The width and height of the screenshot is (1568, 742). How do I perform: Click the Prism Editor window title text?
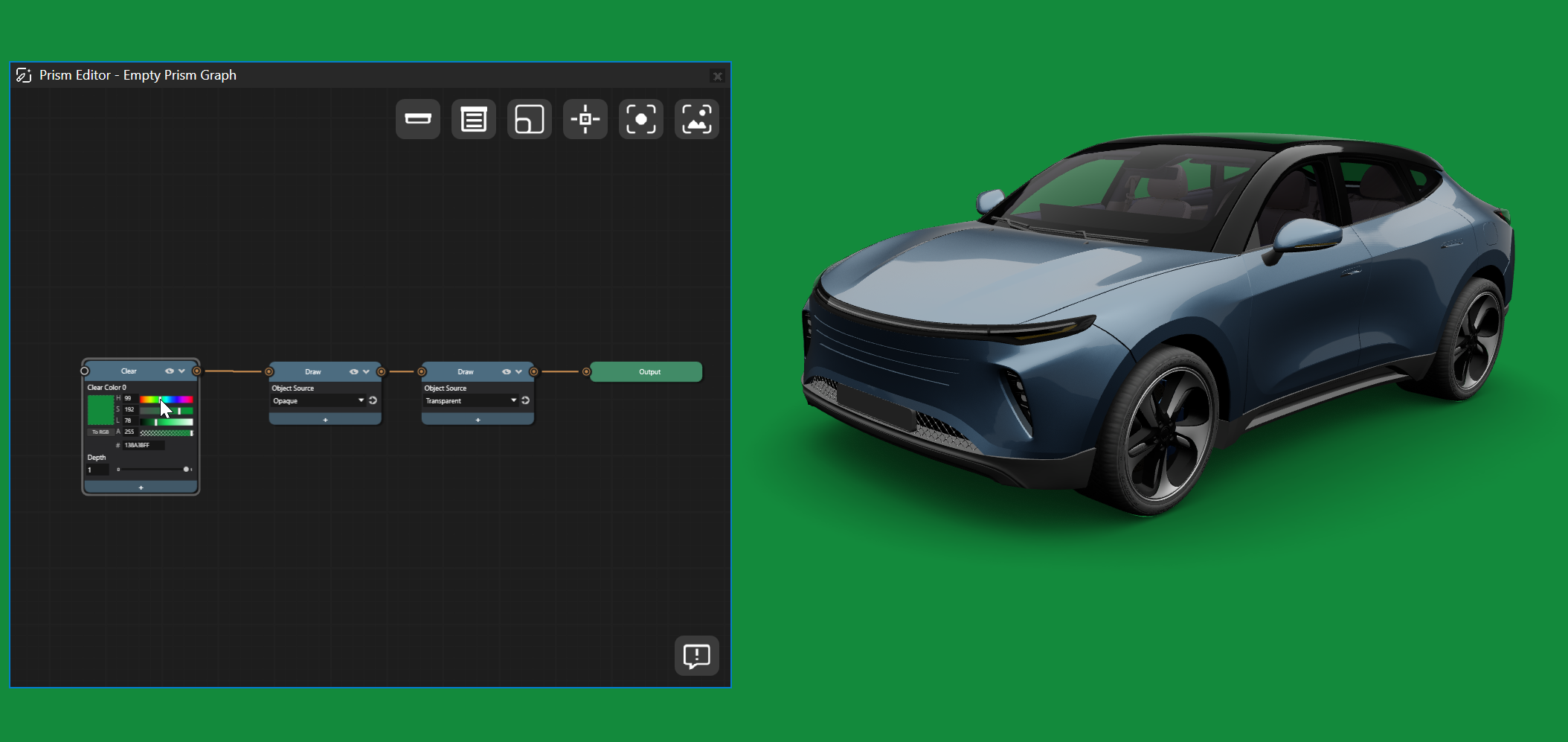click(x=138, y=75)
